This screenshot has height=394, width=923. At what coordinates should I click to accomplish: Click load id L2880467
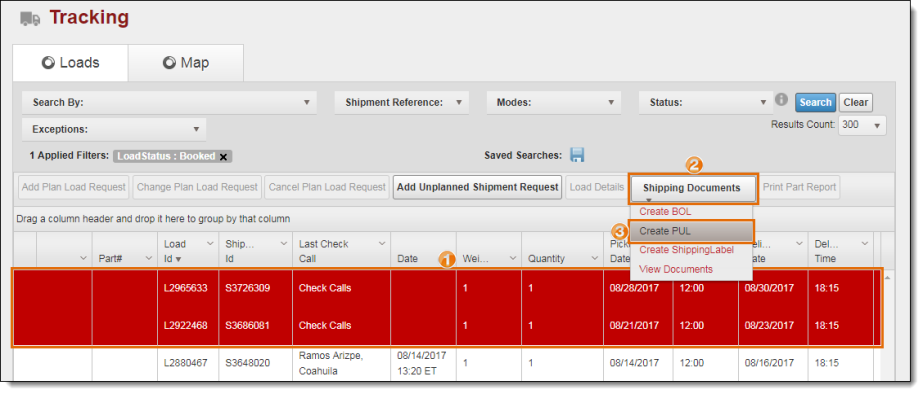185,363
